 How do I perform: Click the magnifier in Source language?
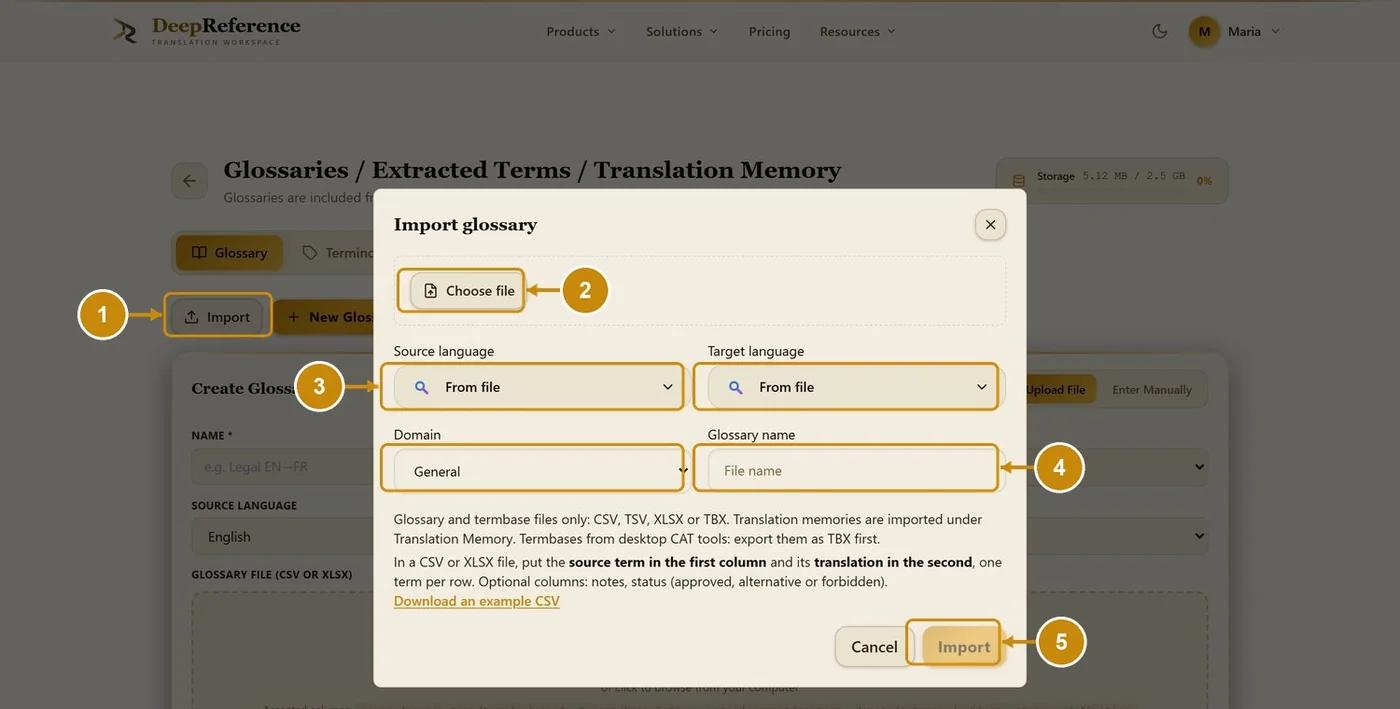point(422,387)
